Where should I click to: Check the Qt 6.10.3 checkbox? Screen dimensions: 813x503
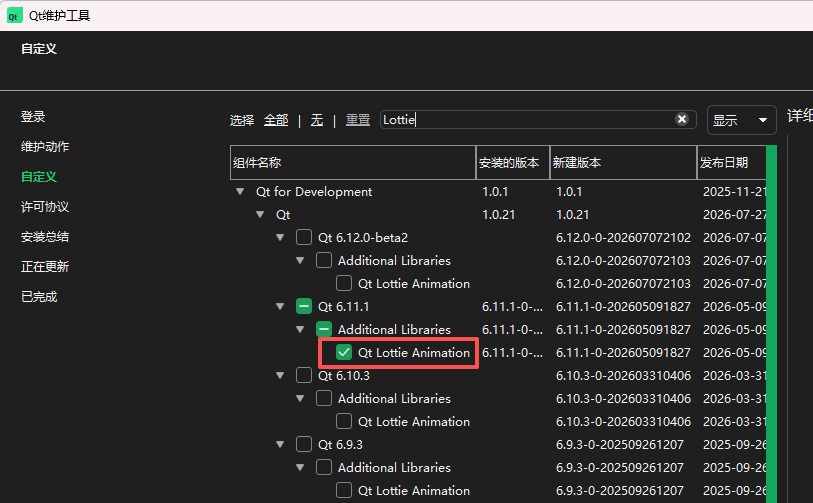[304, 375]
